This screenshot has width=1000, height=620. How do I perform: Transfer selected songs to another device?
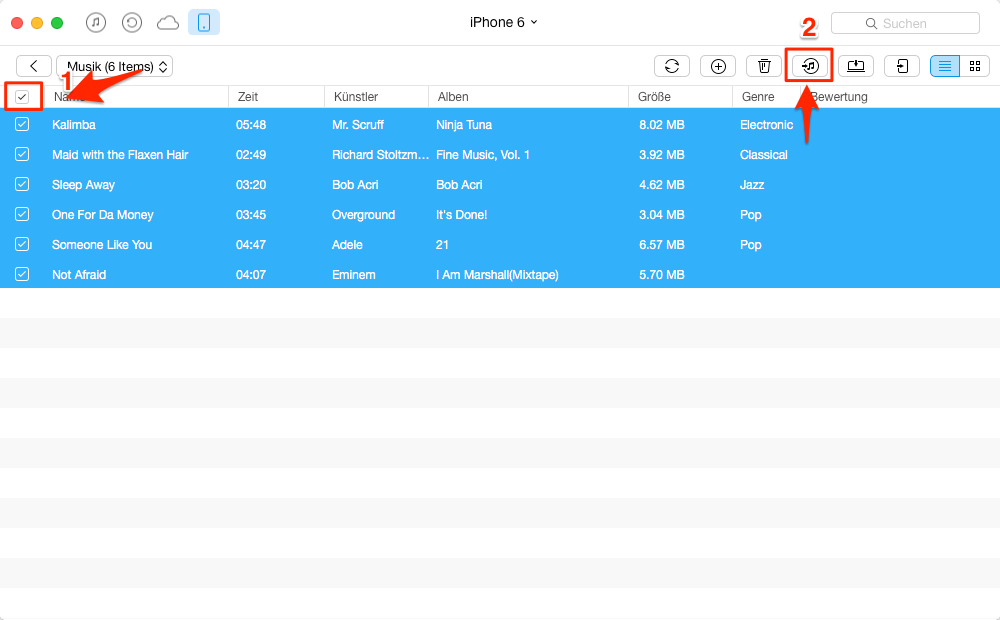click(x=902, y=66)
